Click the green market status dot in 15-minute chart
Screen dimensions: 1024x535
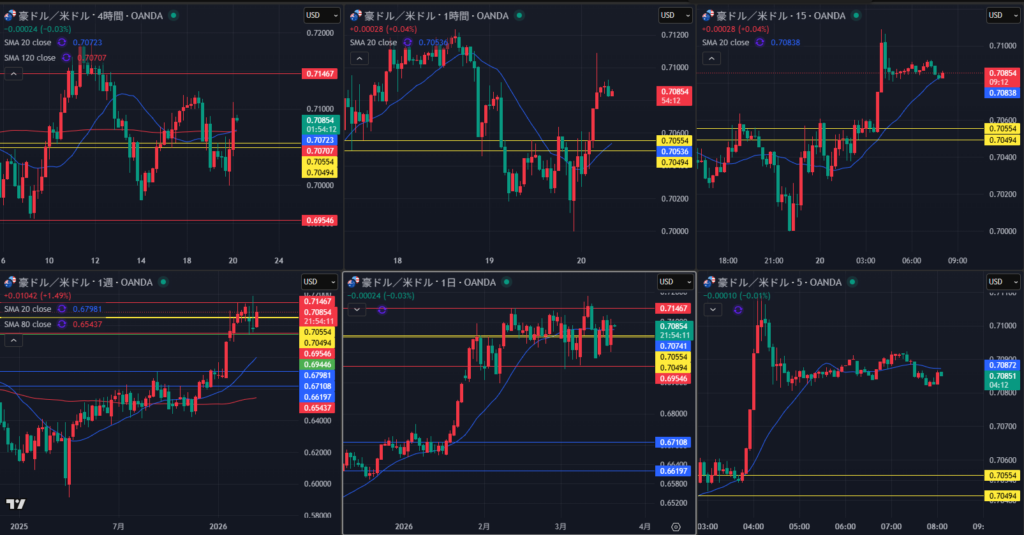tap(858, 15)
